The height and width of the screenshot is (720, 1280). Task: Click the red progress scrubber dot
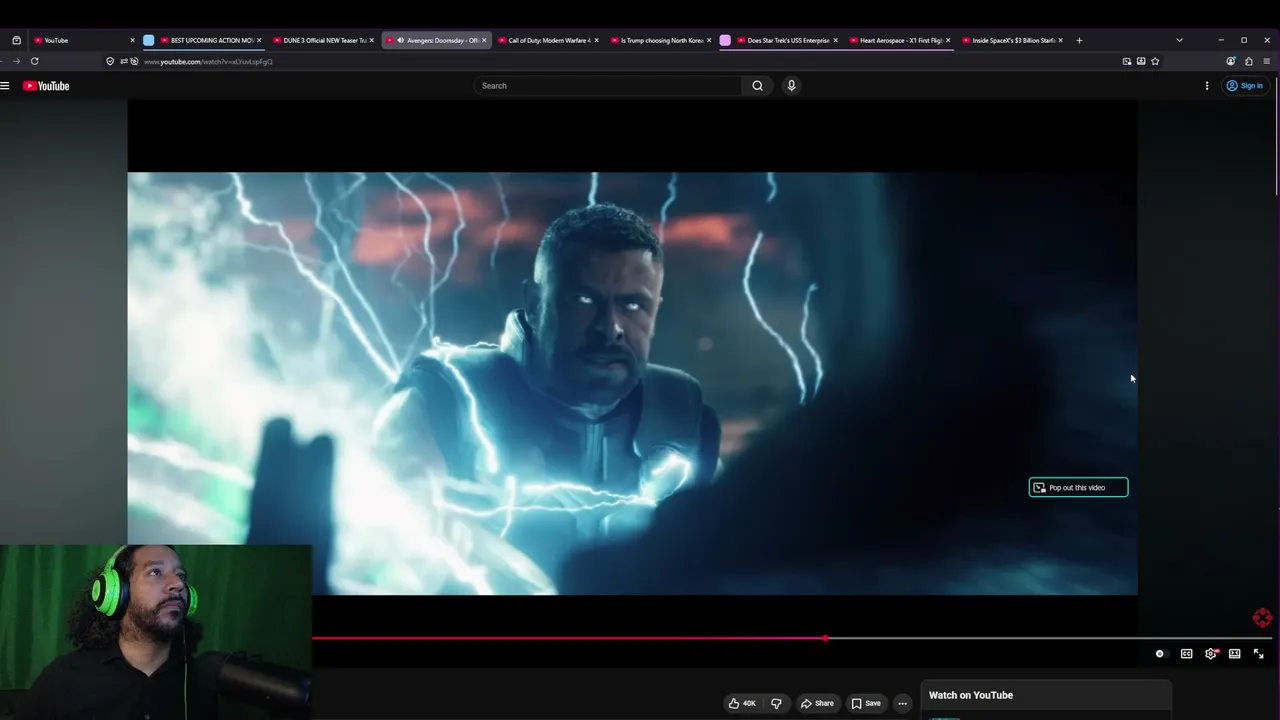825,638
